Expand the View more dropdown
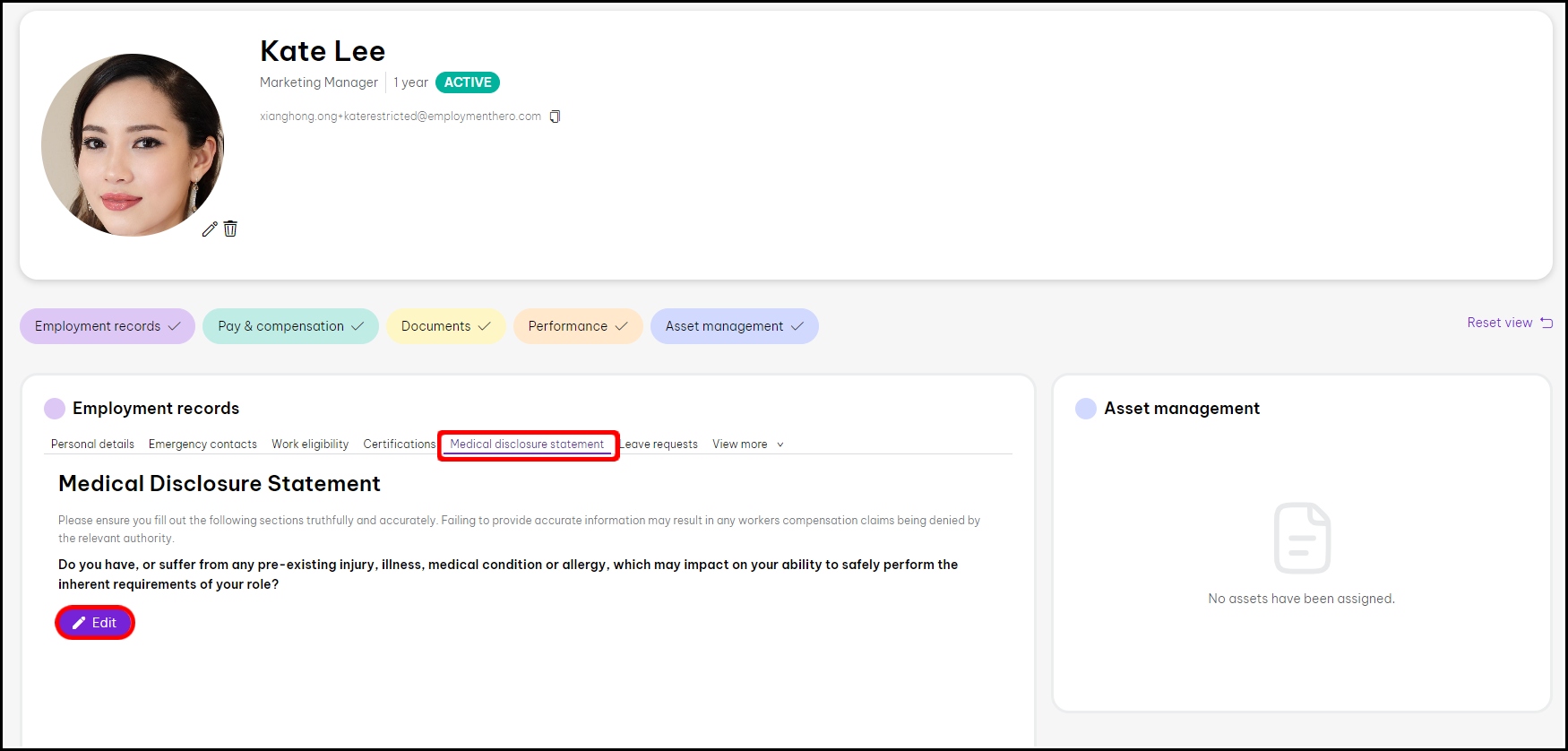This screenshot has height=751, width=1568. (x=747, y=445)
